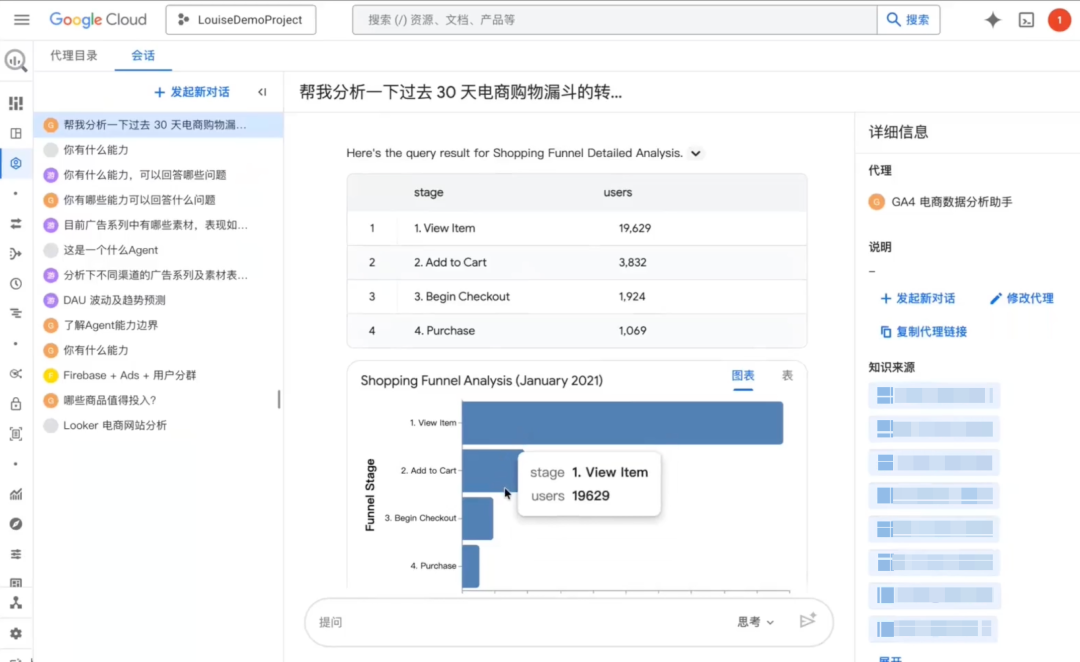Open conversation 哪些商品值得投入？
The width and height of the screenshot is (1080, 662).
coord(158,400)
